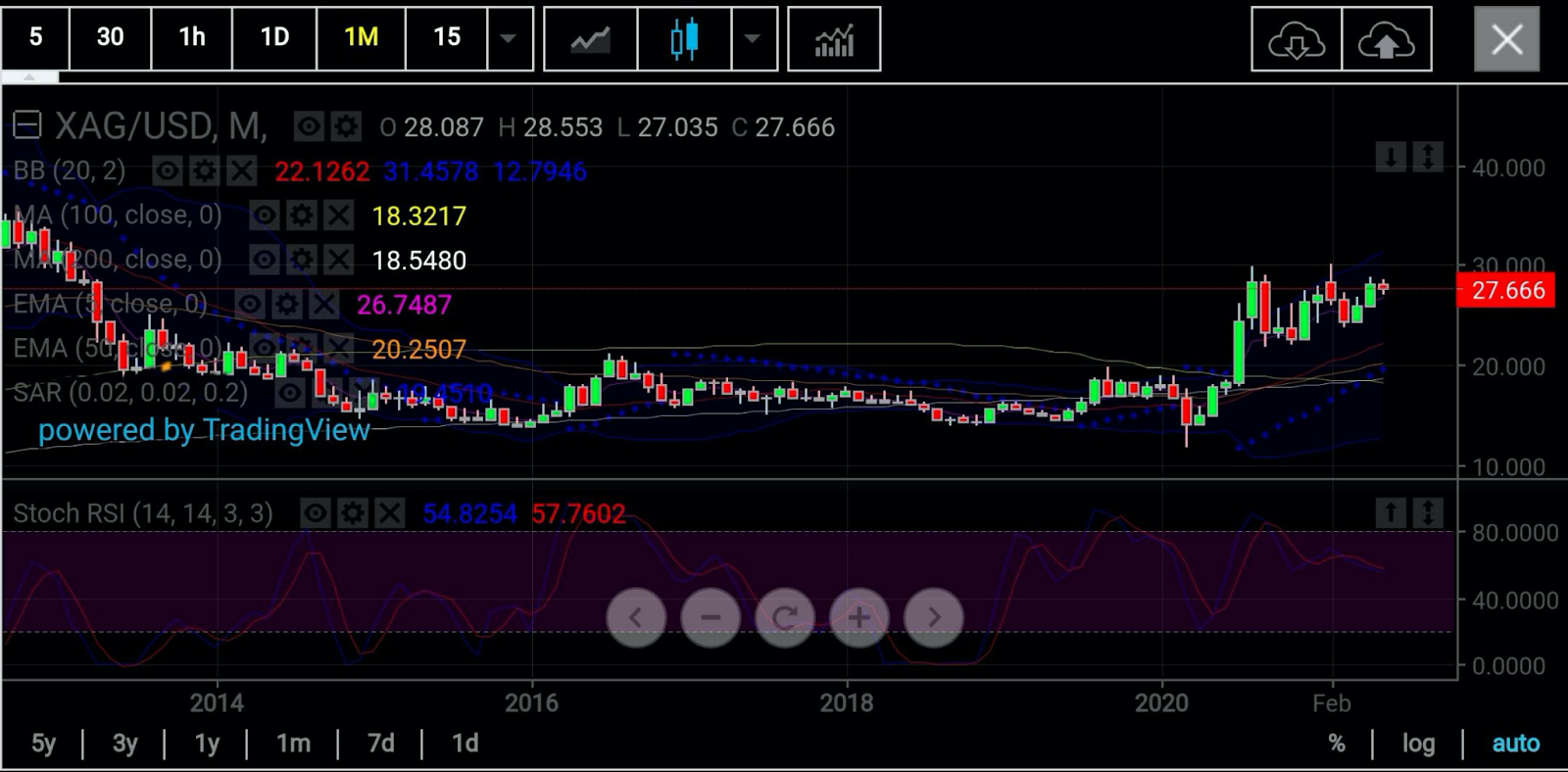Click the 40.000 price axis label

(x=1508, y=168)
